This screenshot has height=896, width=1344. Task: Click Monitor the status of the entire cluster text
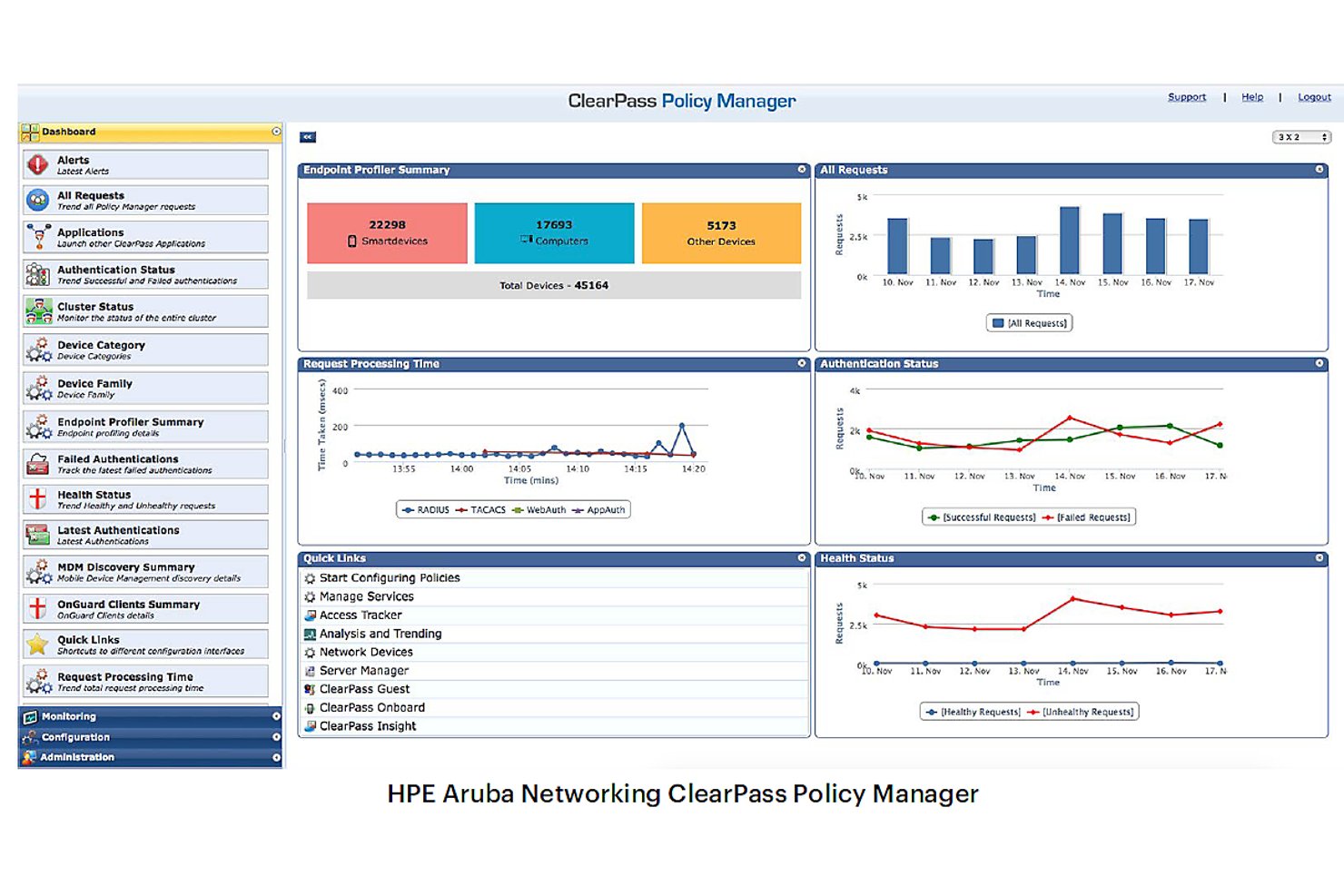136,319
